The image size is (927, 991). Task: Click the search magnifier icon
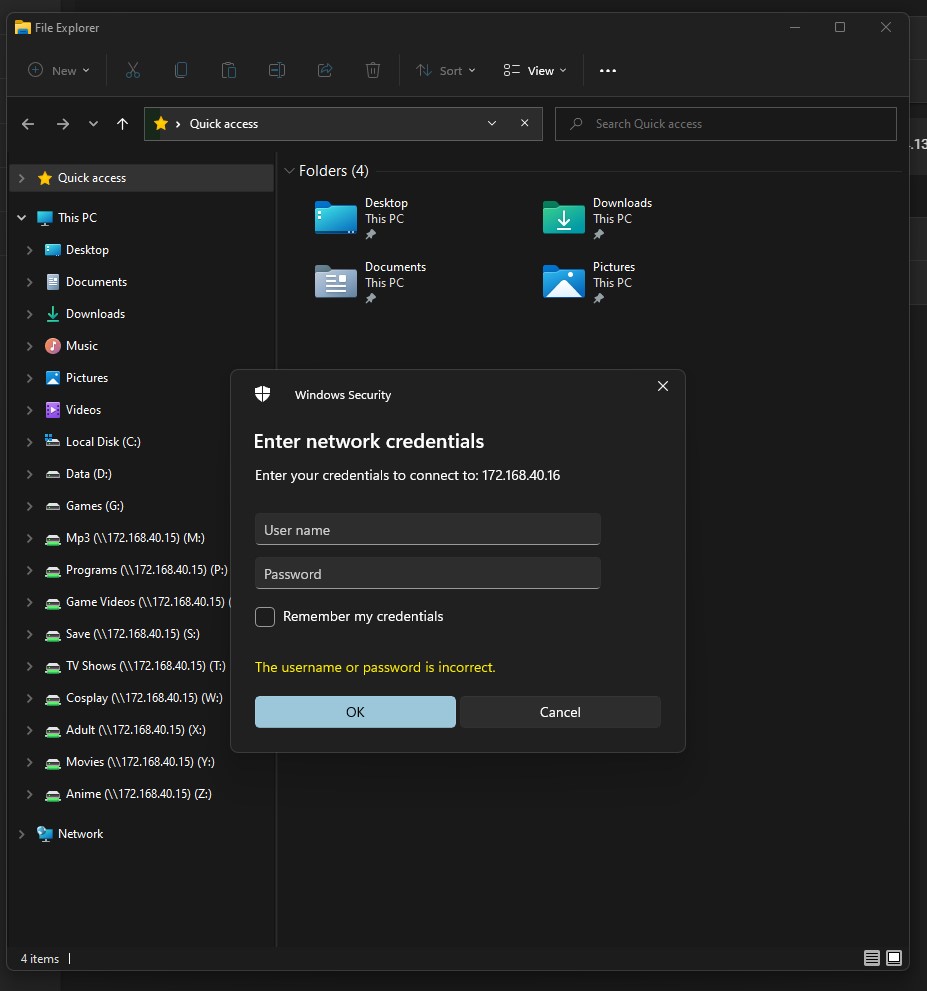click(576, 124)
